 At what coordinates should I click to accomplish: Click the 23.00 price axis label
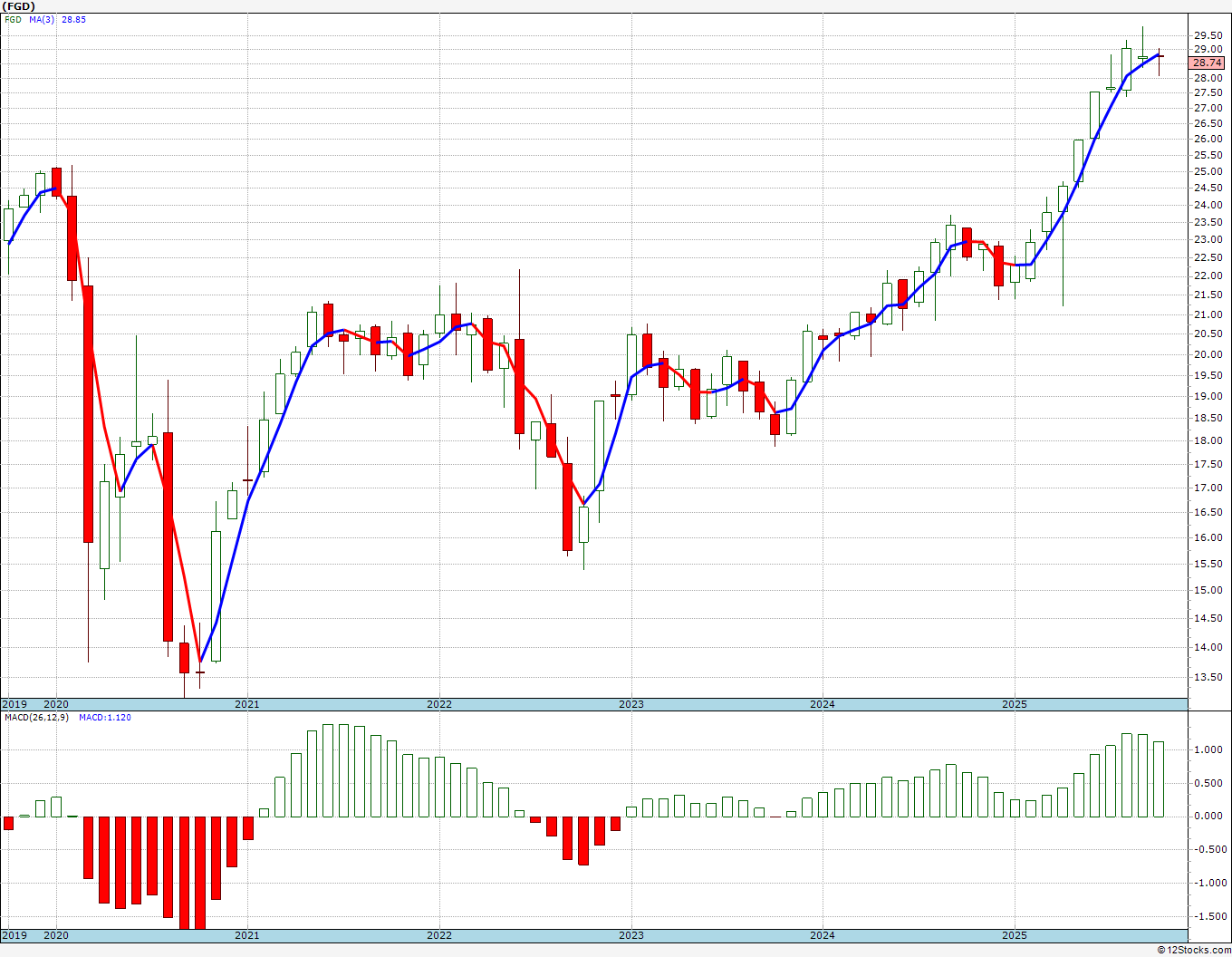tap(1208, 239)
